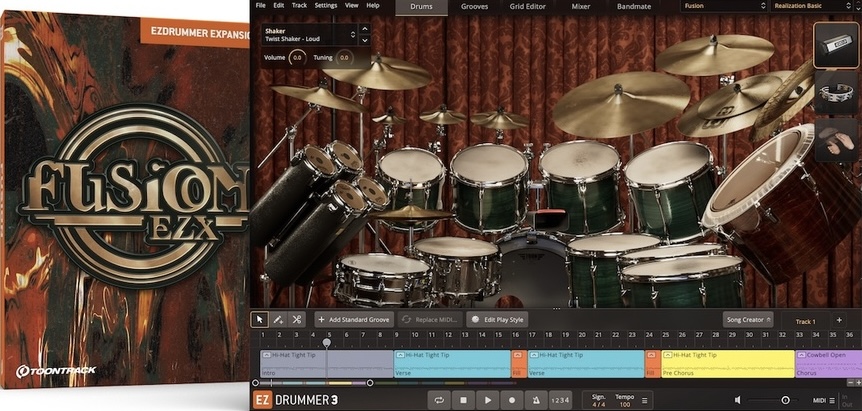The height and width of the screenshot is (411, 862).
Task: Add a new track with plus
Action: tap(839, 320)
